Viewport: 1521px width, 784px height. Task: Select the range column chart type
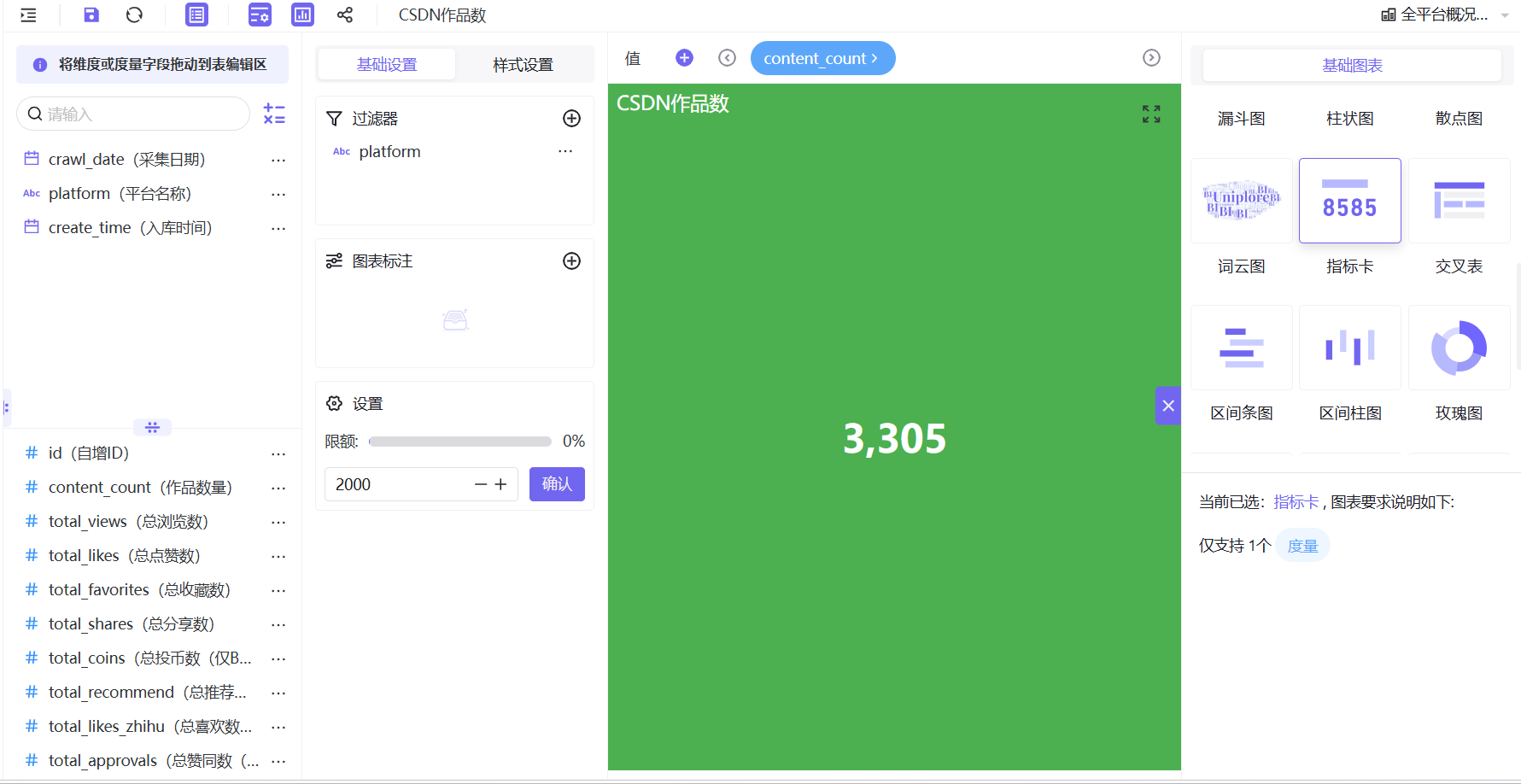tap(1350, 348)
